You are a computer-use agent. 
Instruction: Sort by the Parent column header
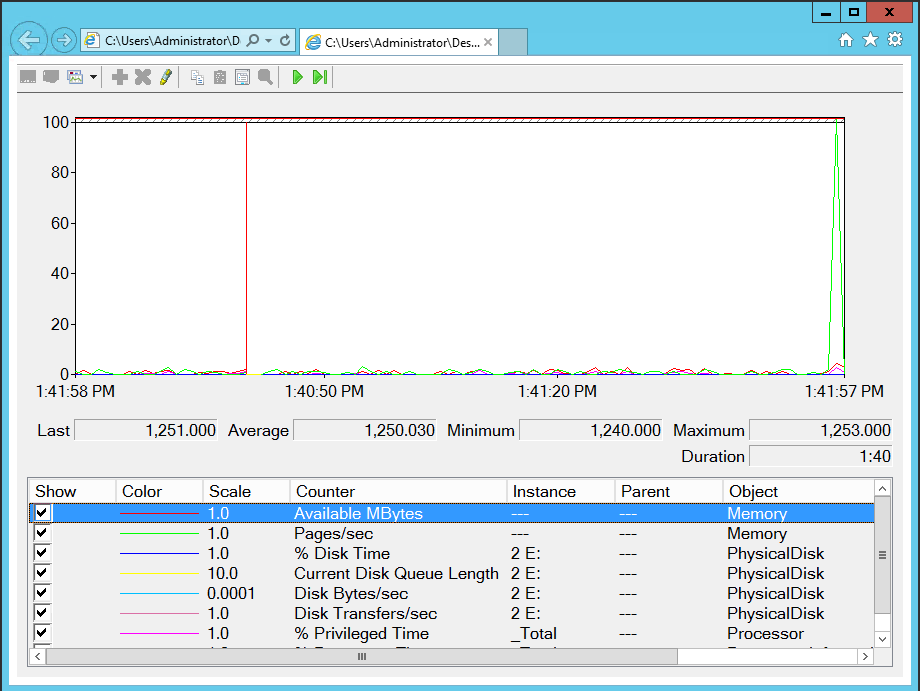[x=668, y=491]
